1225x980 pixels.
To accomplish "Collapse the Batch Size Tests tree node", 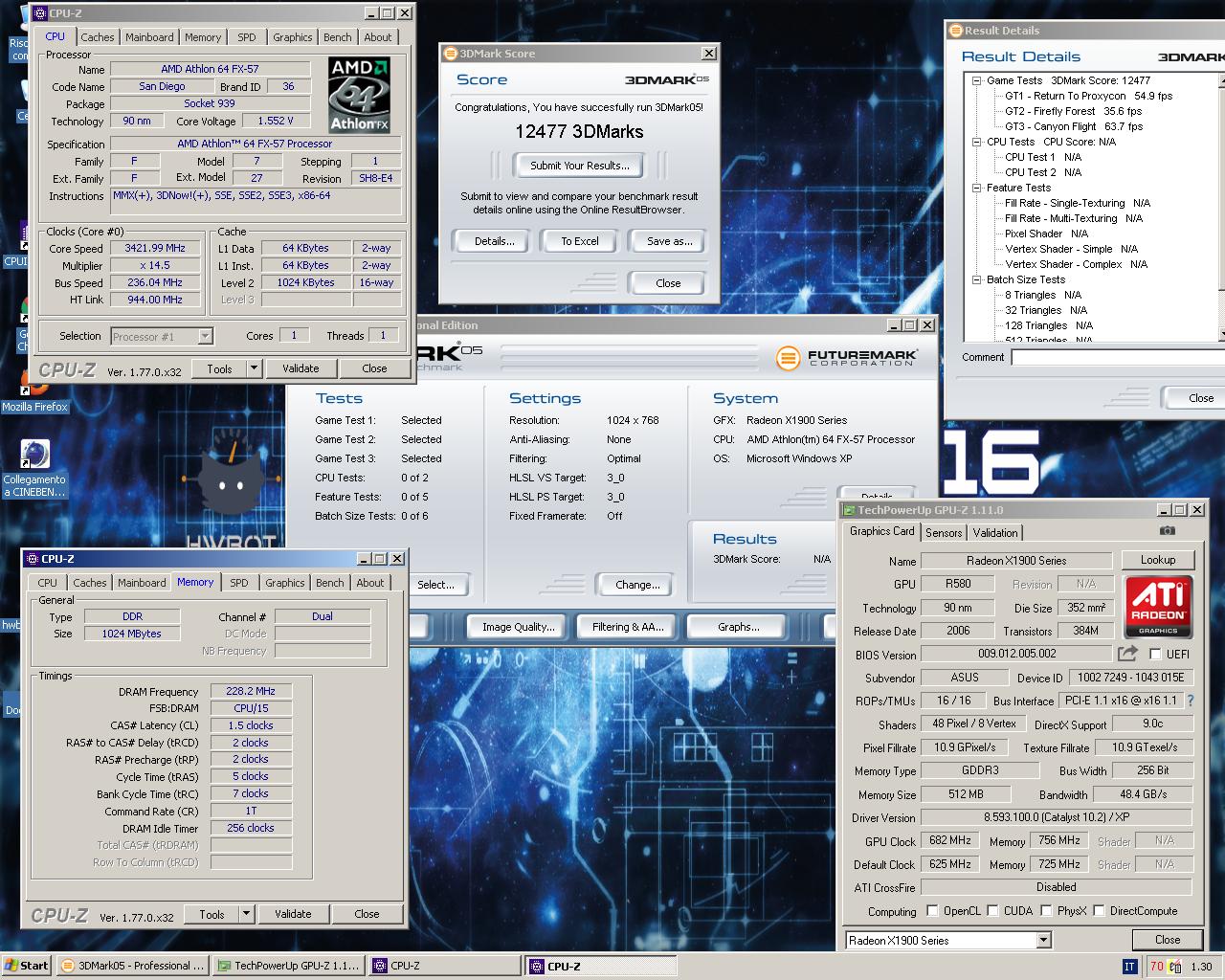I will pos(976,279).
